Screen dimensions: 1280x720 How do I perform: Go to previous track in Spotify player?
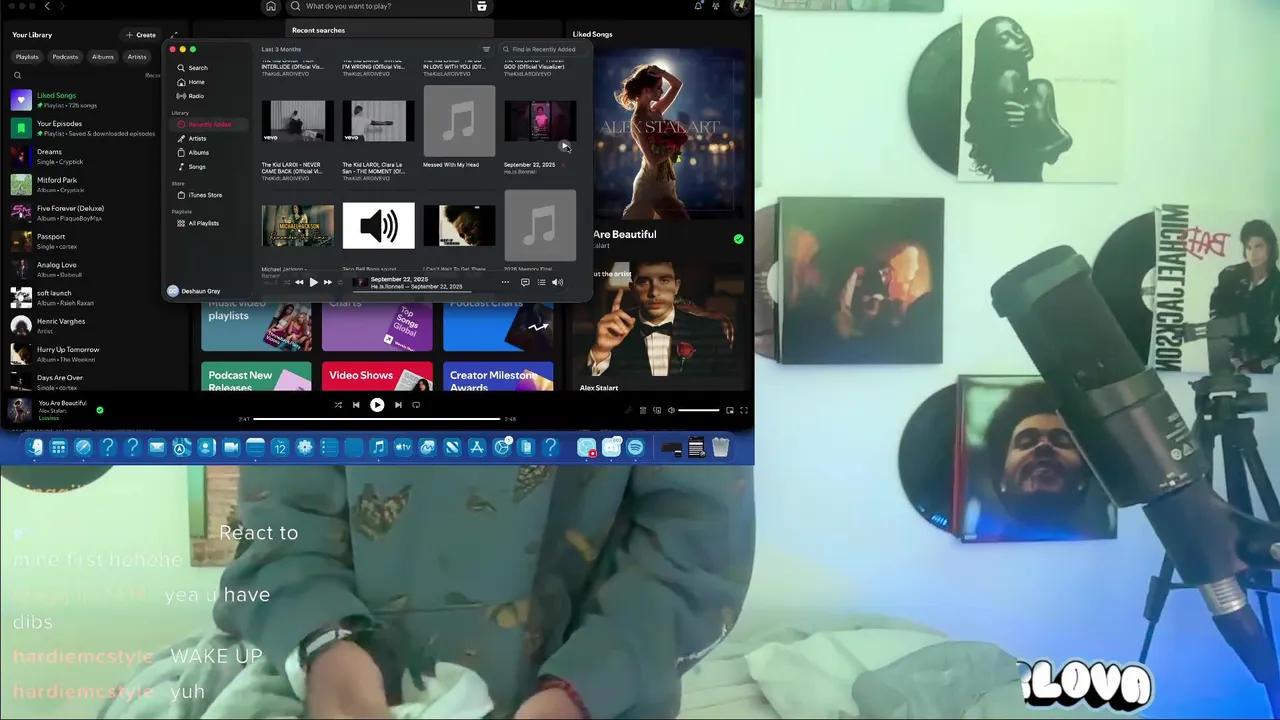[356, 405]
